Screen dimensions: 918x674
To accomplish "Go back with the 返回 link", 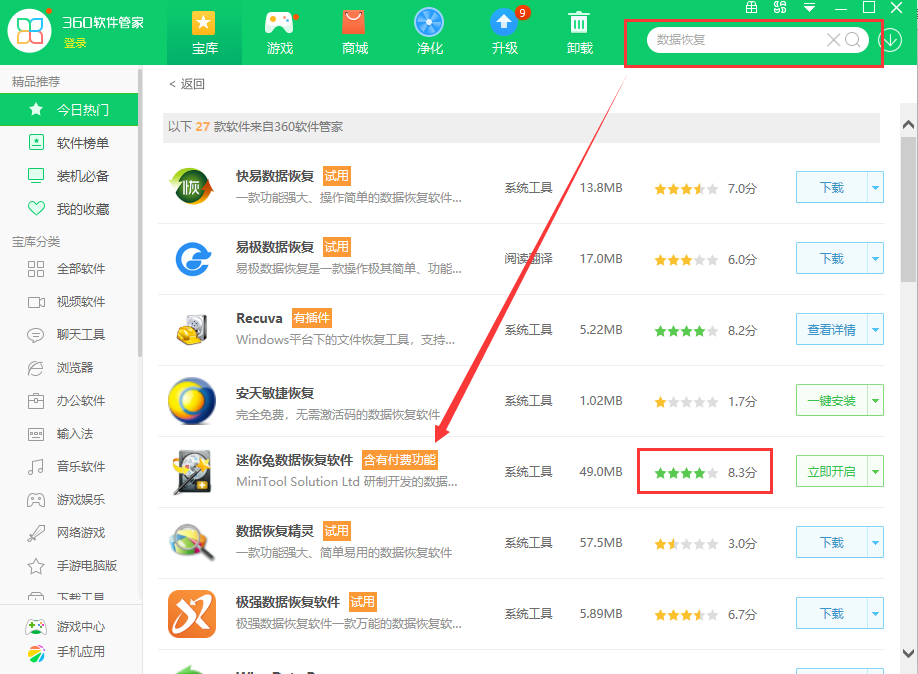I will tap(187, 84).
